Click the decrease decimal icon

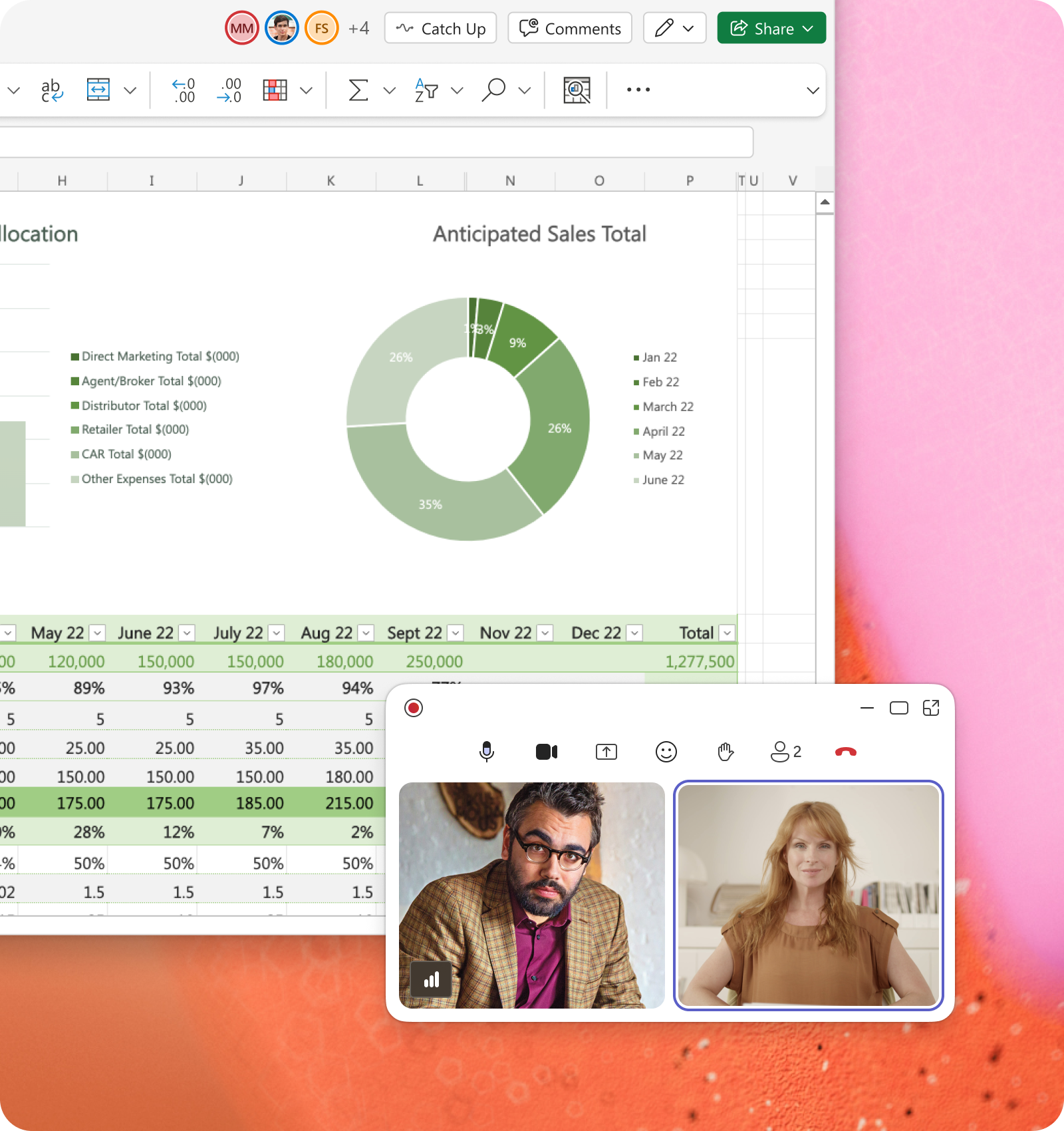(229, 90)
